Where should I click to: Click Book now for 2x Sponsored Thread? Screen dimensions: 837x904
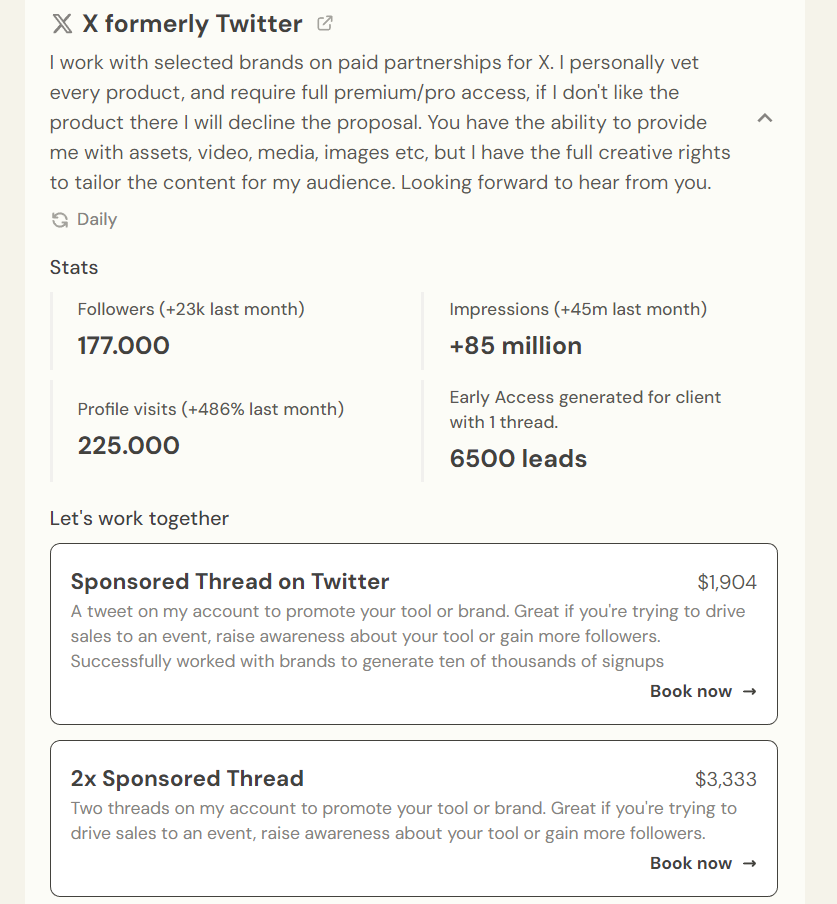click(x=691, y=863)
